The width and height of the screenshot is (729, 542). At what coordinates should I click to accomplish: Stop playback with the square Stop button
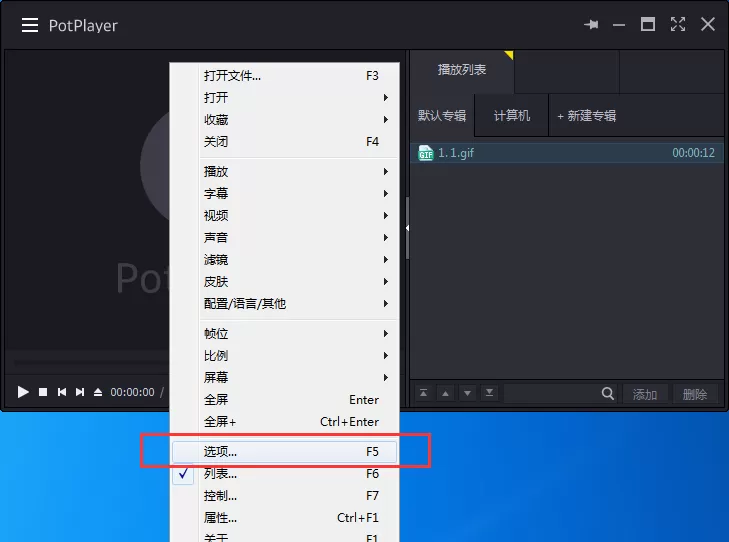(x=43, y=392)
